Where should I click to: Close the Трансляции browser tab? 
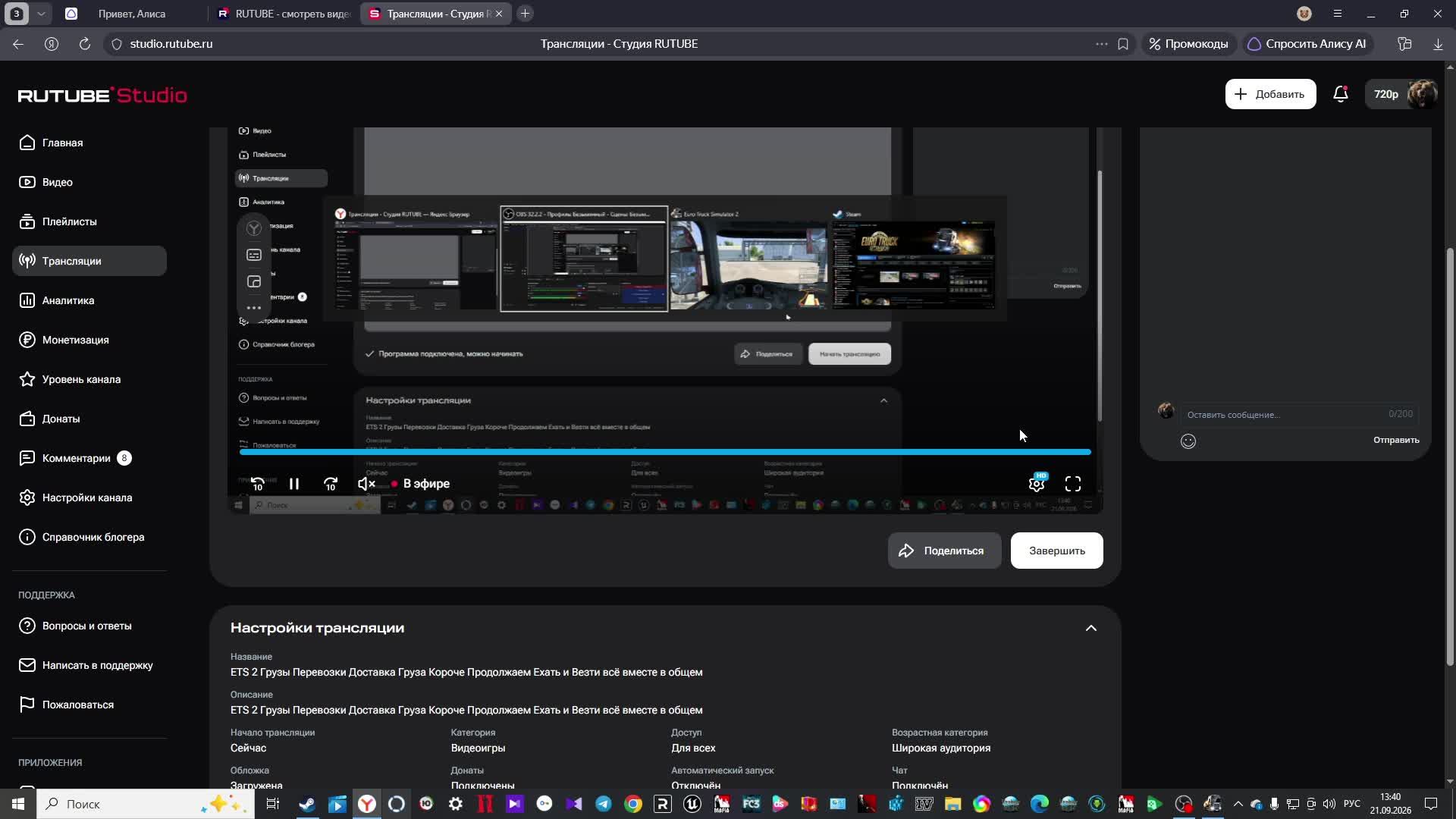(x=499, y=14)
